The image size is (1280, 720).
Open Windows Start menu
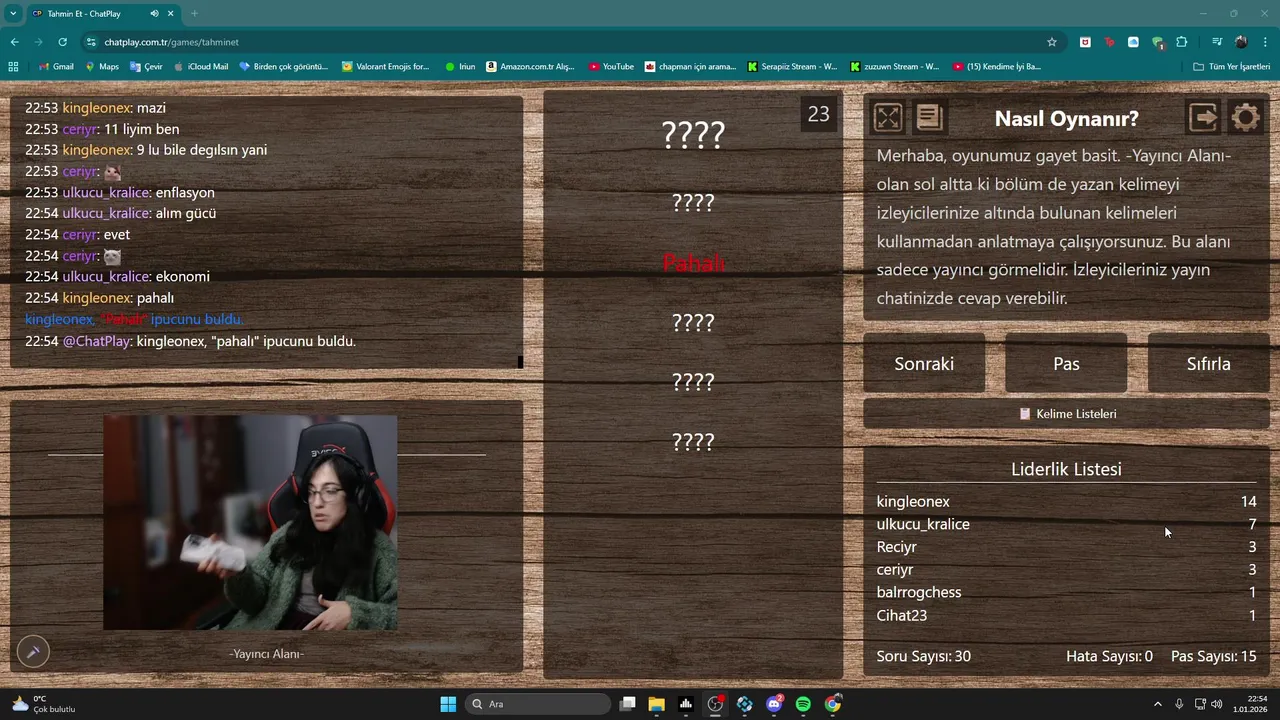(x=448, y=704)
